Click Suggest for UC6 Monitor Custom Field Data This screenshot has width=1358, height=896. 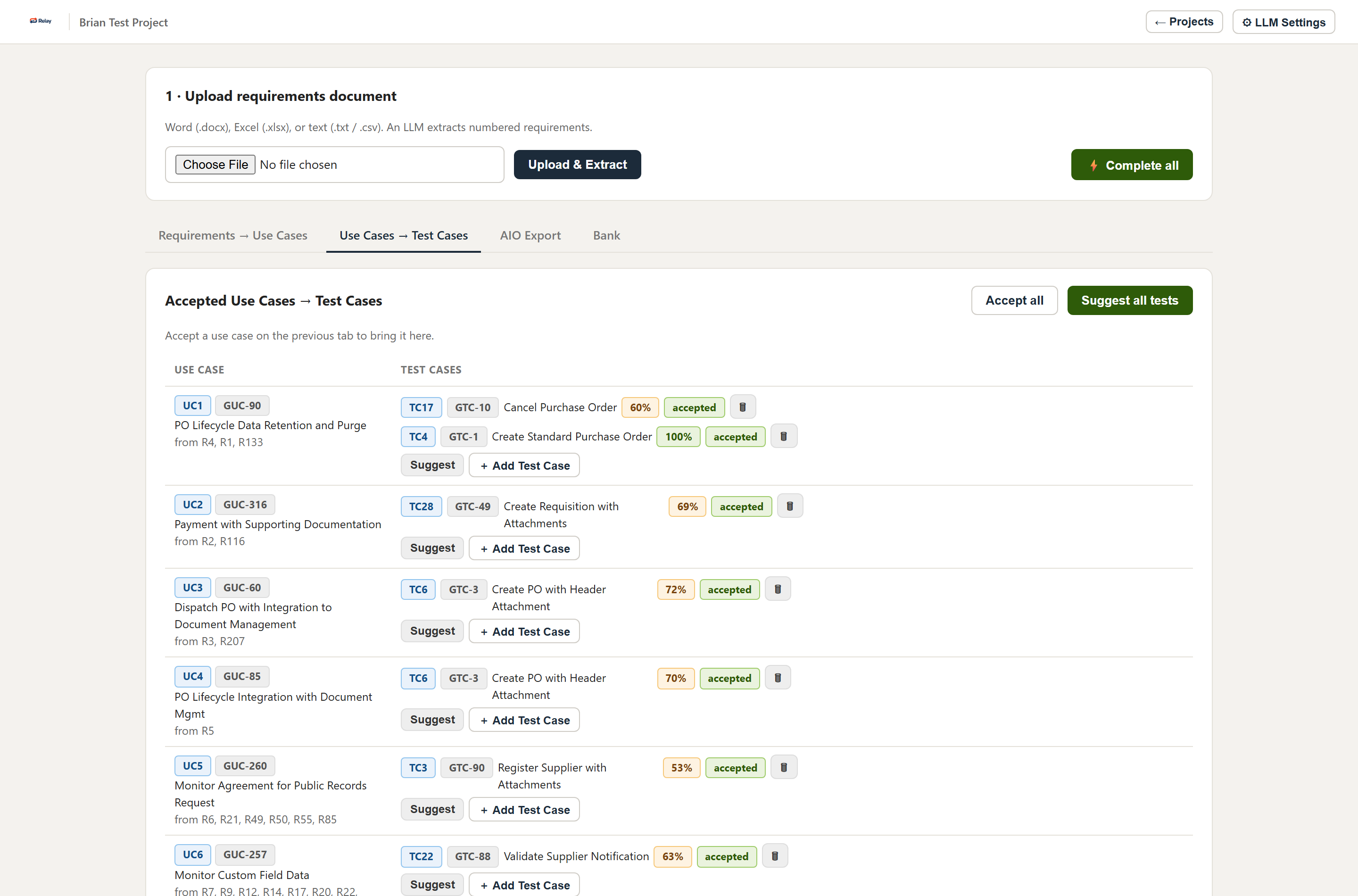click(432, 884)
